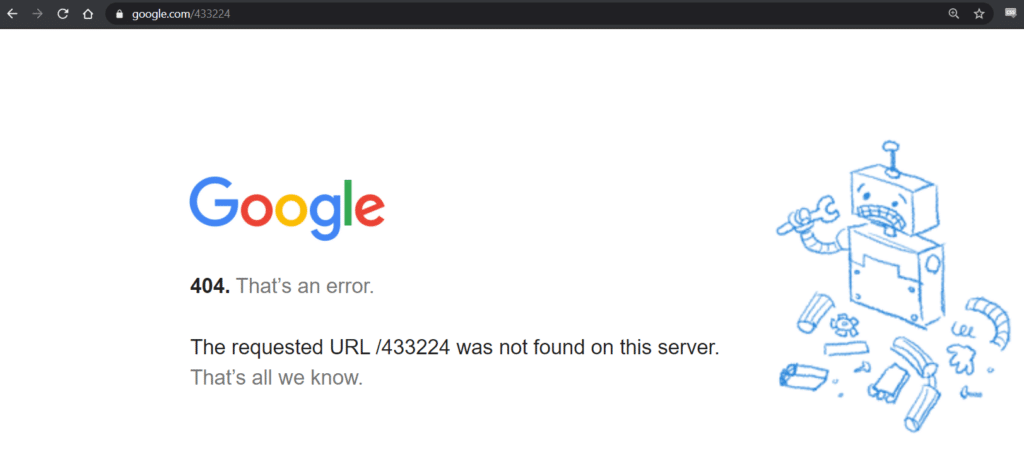View site information via the padlock icon
The width and height of the screenshot is (1024, 449).
pyautogui.click(x=119, y=14)
